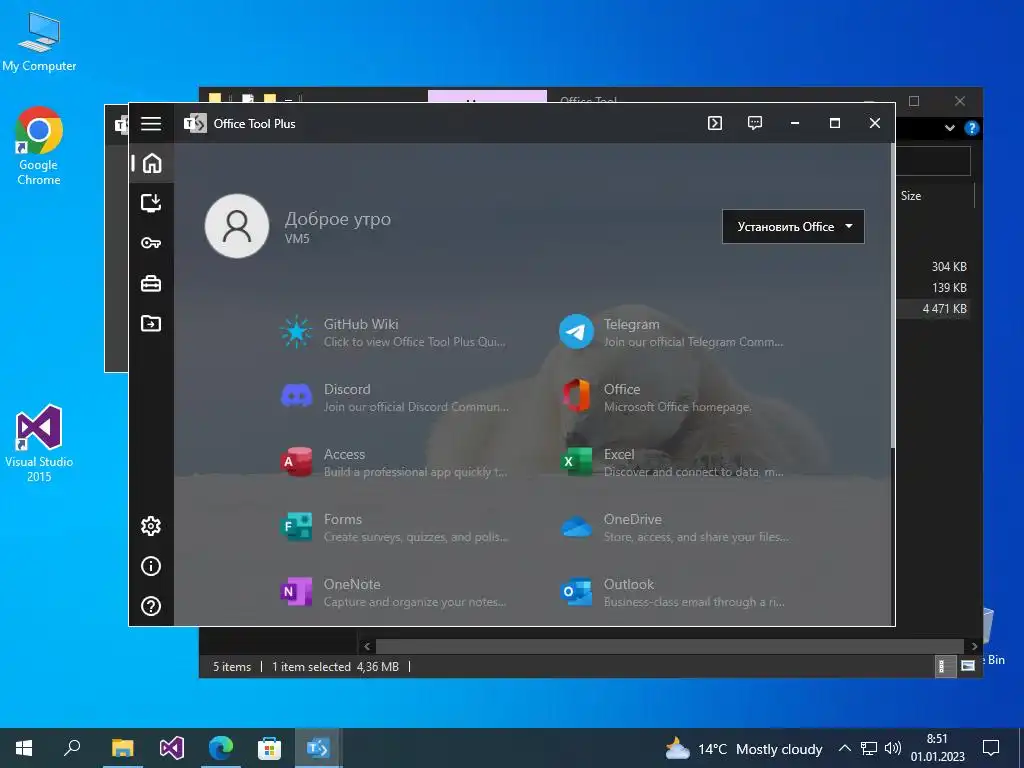Select the 4 471 KB file row in Explorer
The image size is (1024, 768).
click(934, 309)
